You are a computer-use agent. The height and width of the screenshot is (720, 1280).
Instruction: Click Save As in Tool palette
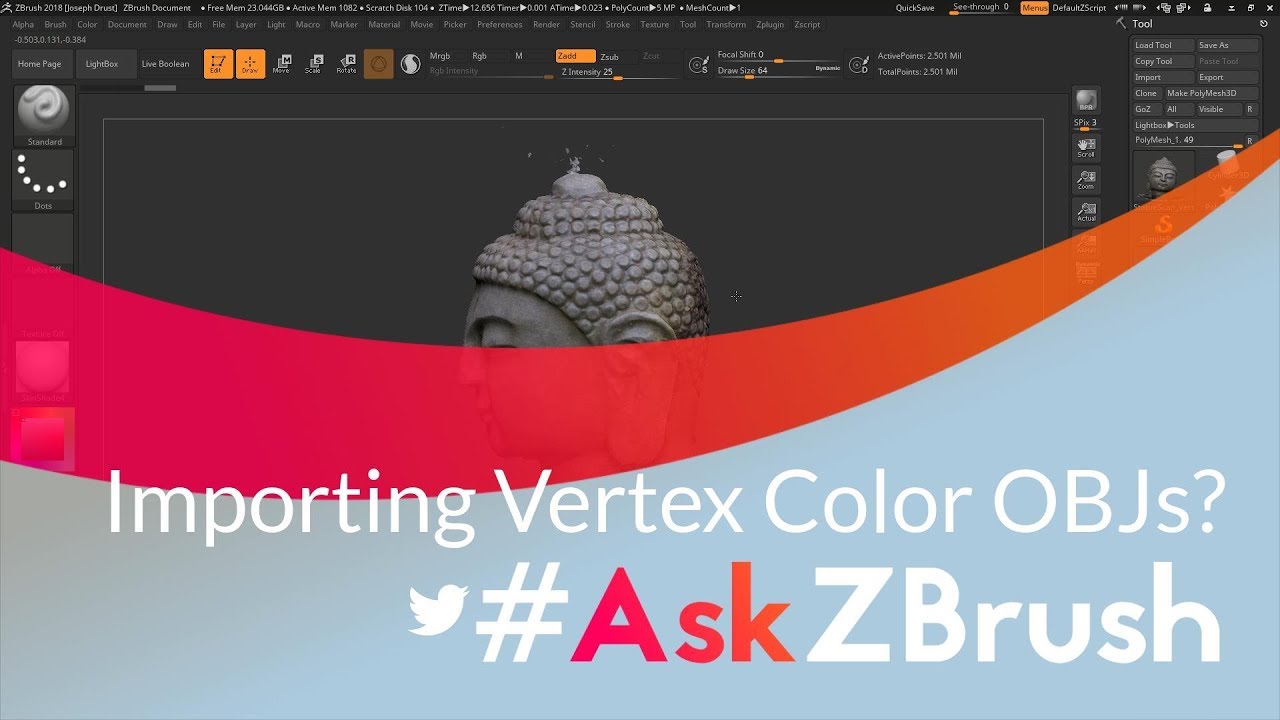click(x=1228, y=45)
